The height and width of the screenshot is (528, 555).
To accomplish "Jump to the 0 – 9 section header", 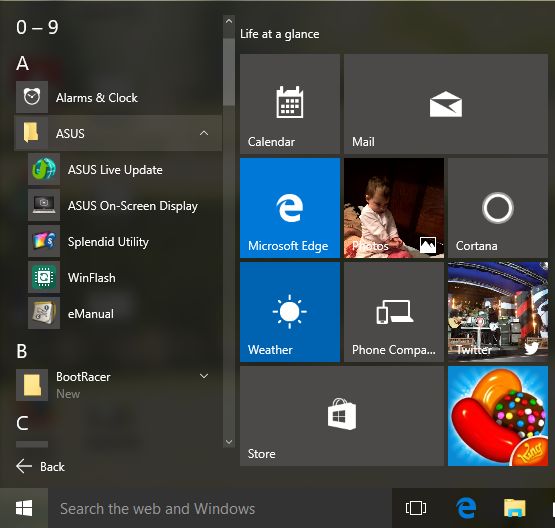I will pos(37,27).
